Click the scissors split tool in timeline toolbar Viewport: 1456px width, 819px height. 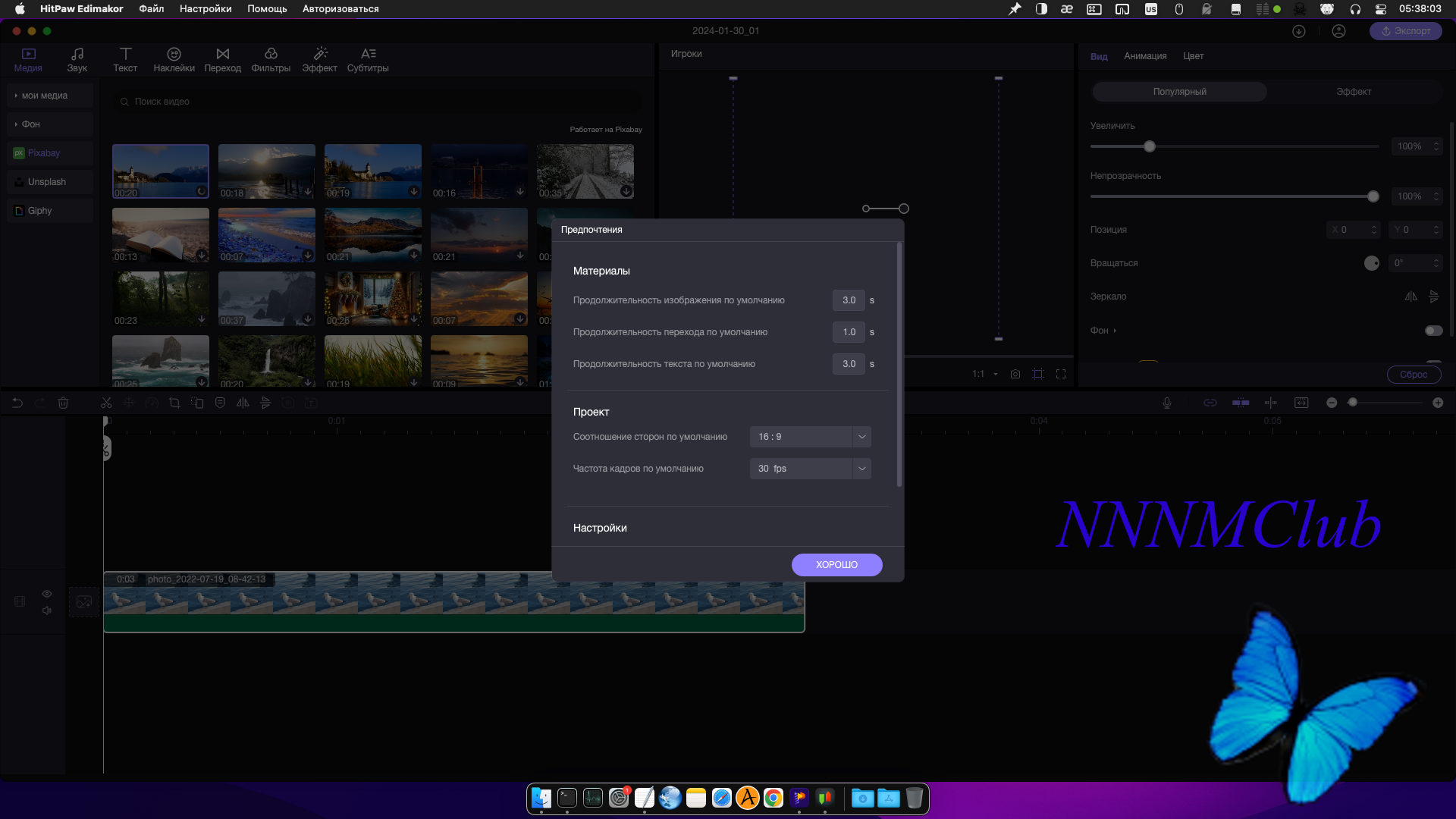(x=106, y=403)
